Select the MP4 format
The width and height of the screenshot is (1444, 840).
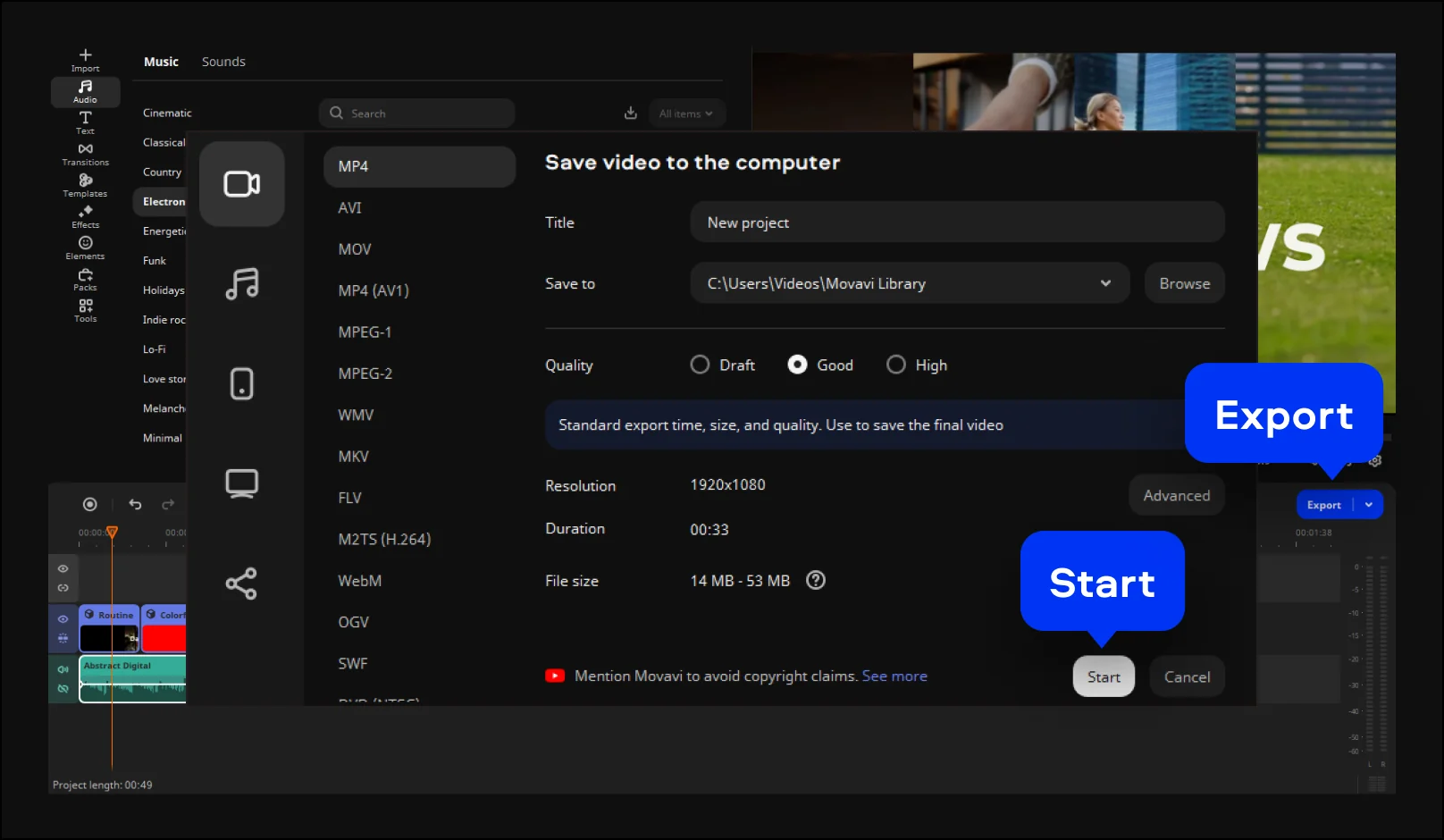coord(419,166)
